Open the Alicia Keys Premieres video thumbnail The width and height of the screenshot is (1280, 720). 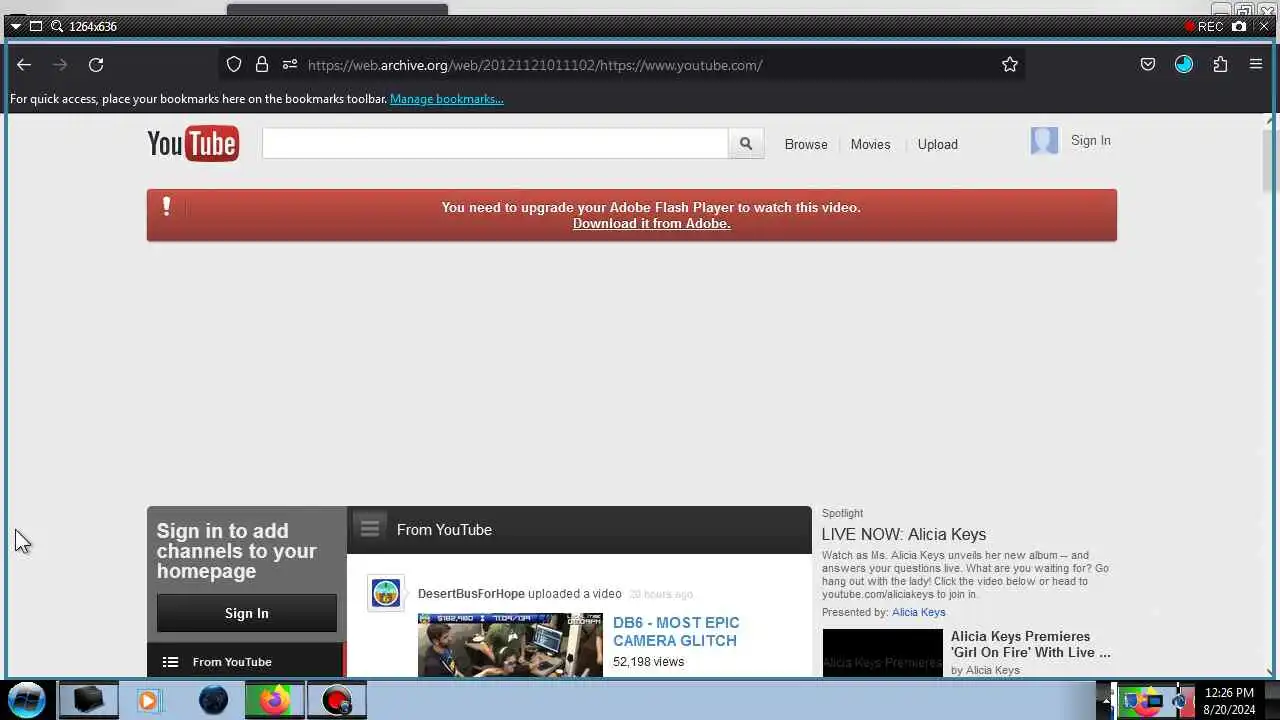pyautogui.click(x=883, y=653)
